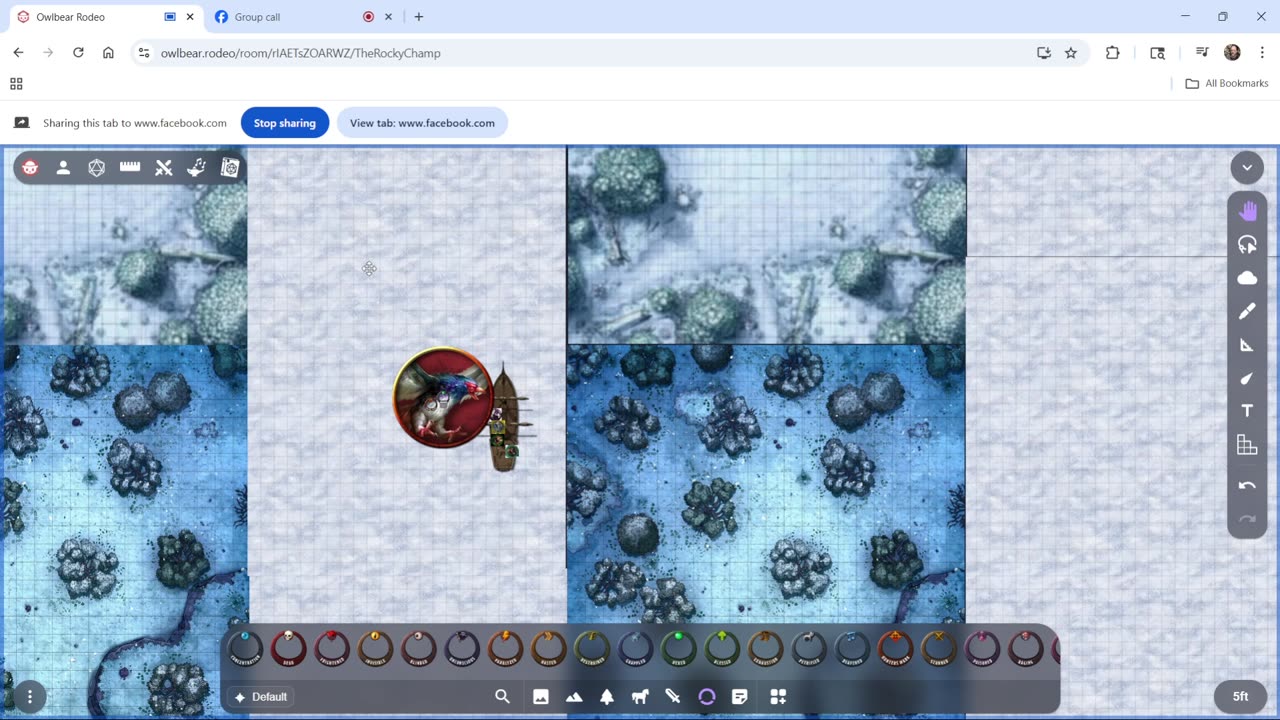Open the crossed swords initiative tracker
This screenshot has height=720, width=1280.
click(x=164, y=168)
